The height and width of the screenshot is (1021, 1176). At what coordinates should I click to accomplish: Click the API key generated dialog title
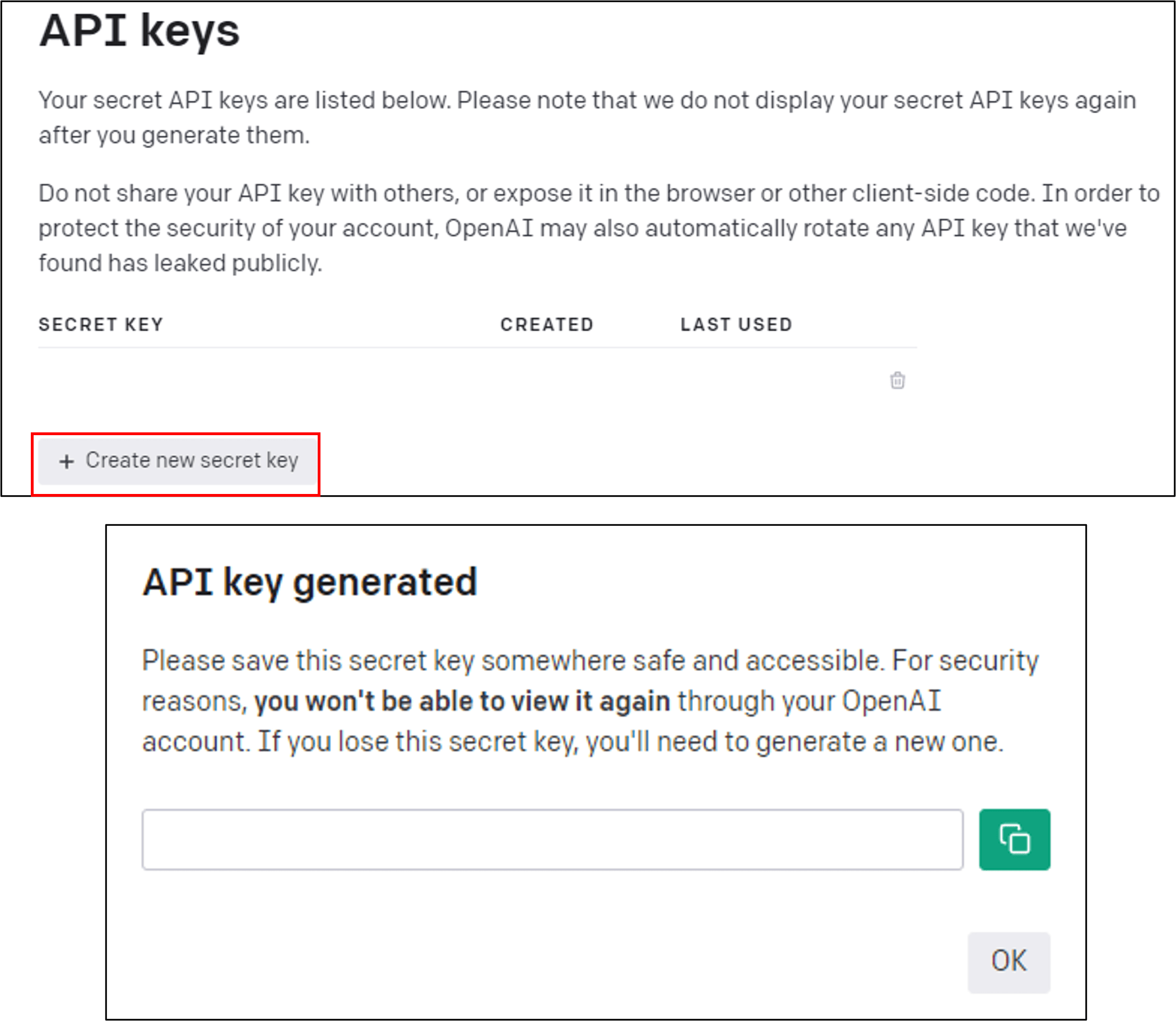(x=311, y=581)
